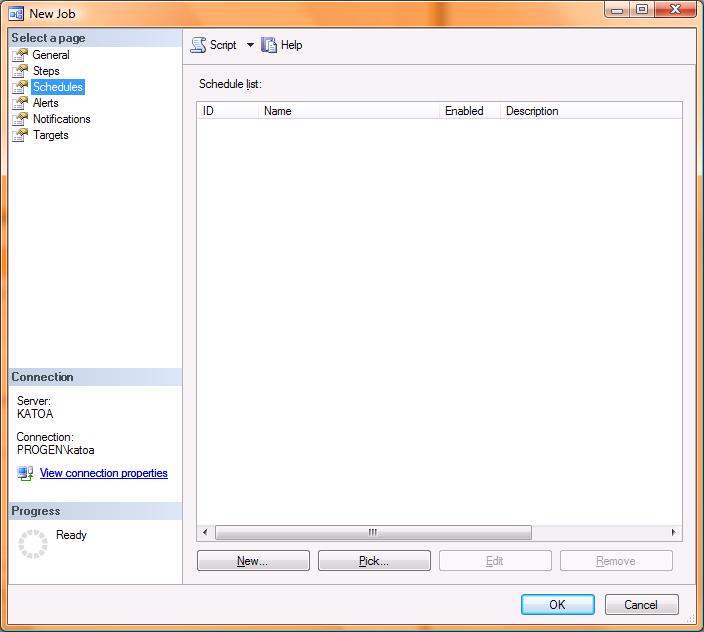Click the New Job window title icon
This screenshot has width=704, height=632.
[16, 14]
